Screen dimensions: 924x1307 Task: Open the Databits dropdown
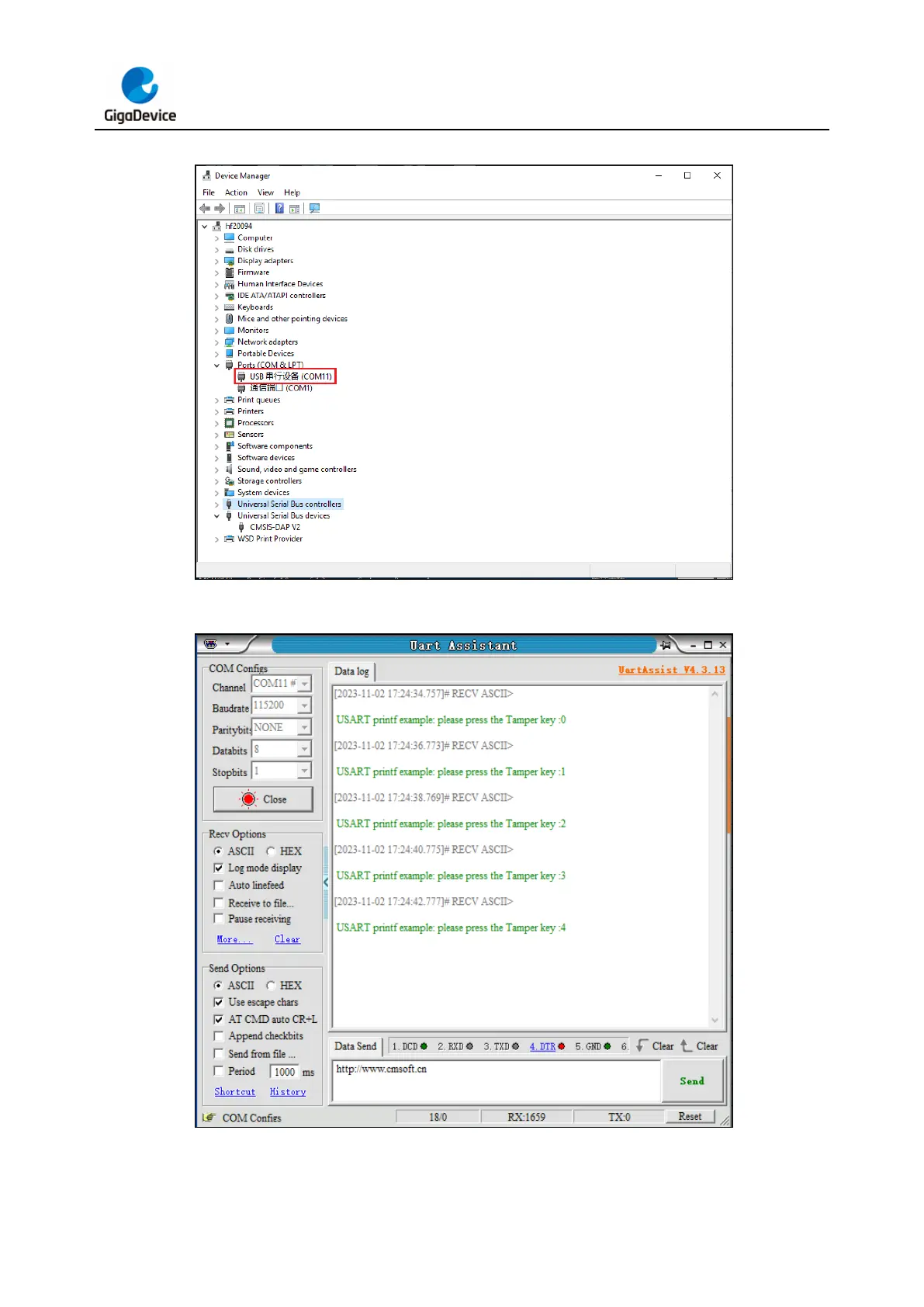click(305, 749)
